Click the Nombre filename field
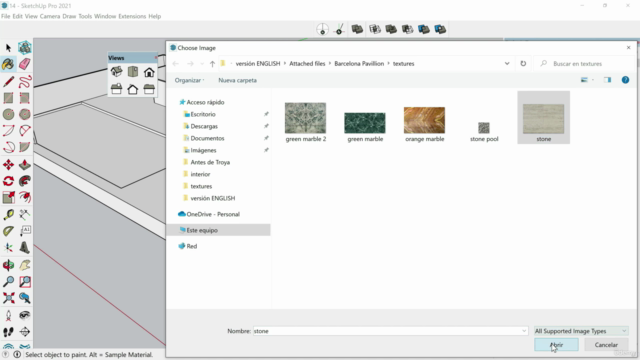This screenshot has width=640, height=360. tap(391, 331)
